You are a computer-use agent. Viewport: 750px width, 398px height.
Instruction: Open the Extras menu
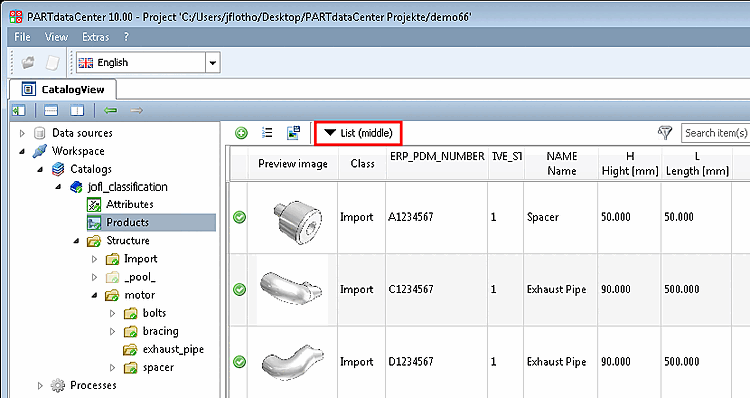95,37
